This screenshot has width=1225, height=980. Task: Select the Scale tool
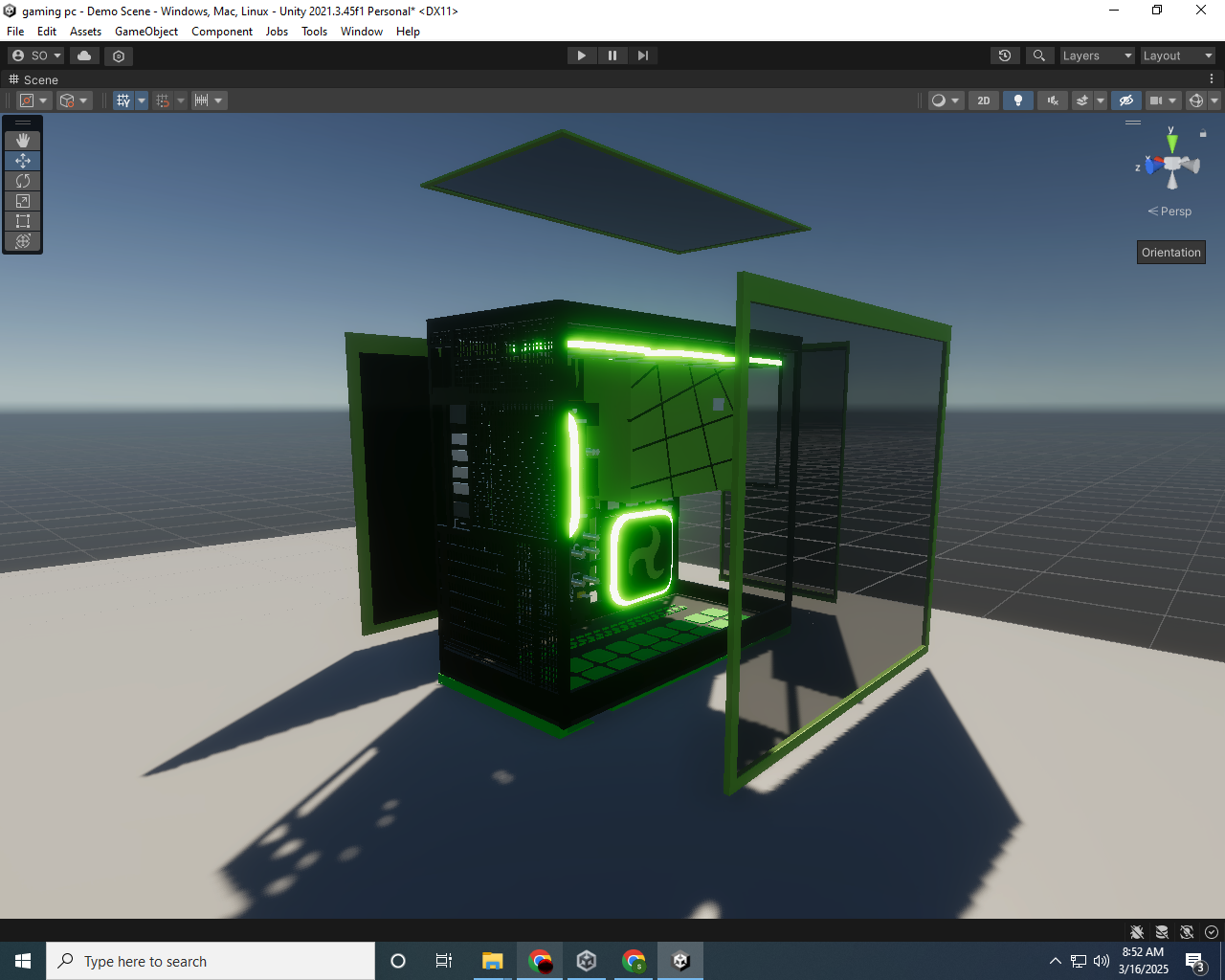click(23, 201)
